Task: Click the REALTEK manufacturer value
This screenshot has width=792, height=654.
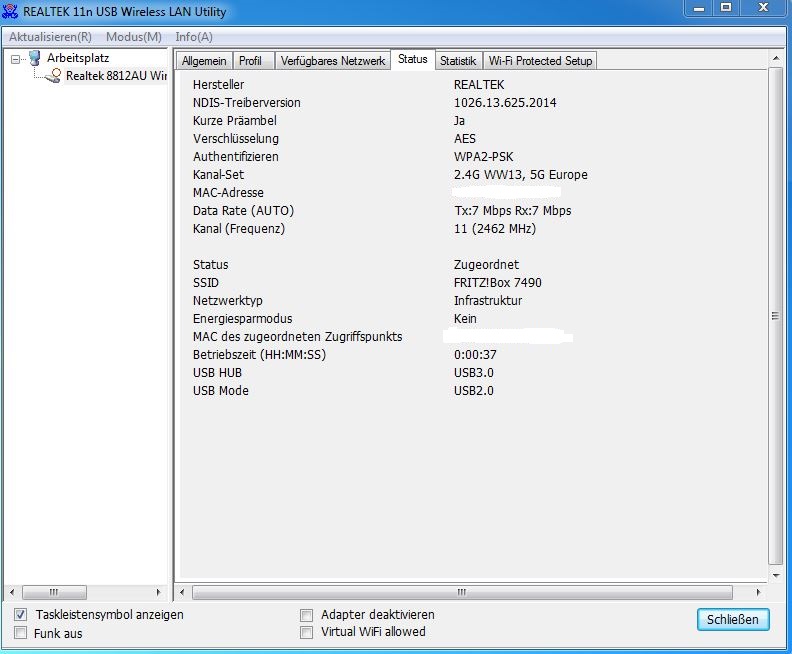Action: point(479,84)
